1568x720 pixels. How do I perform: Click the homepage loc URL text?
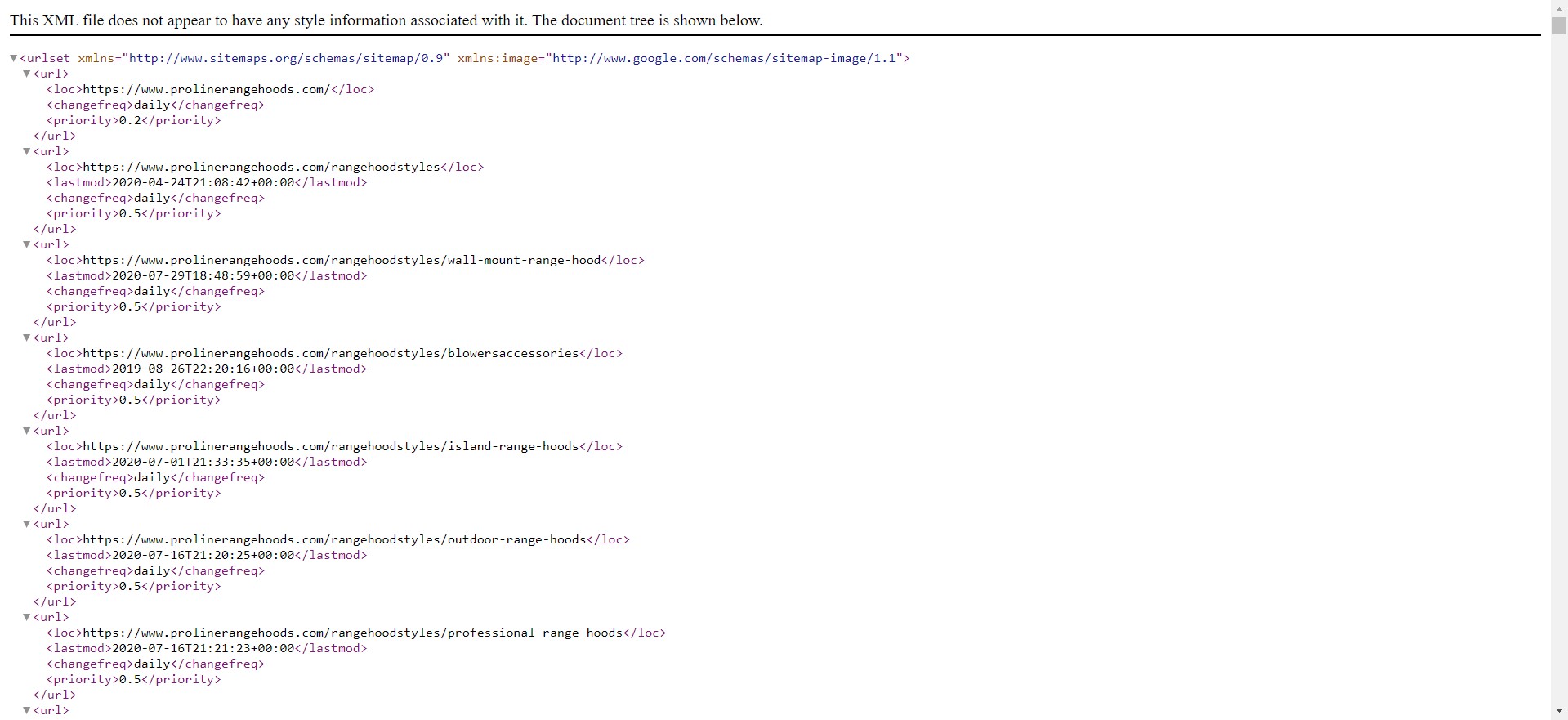[x=206, y=89]
